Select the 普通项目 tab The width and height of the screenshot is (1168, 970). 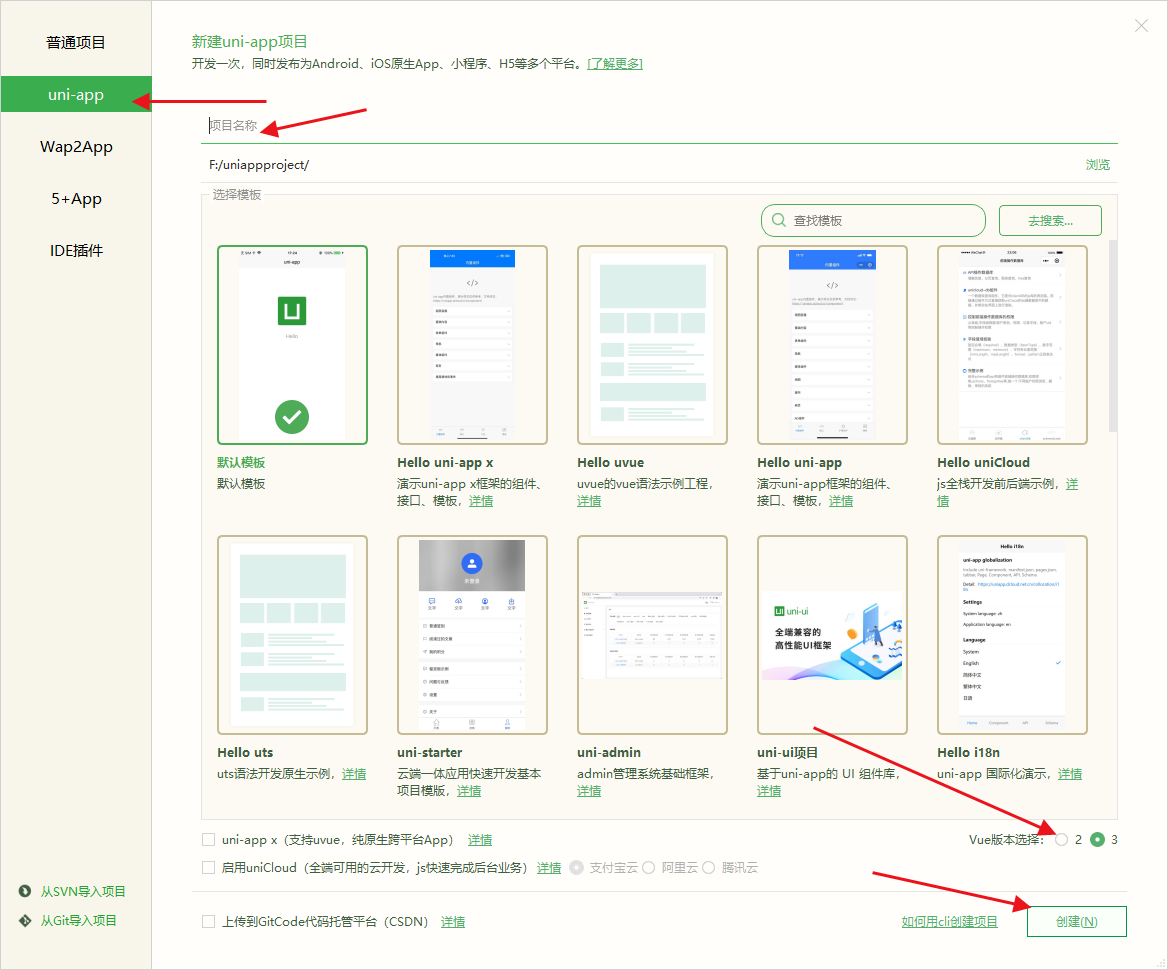(x=76, y=42)
